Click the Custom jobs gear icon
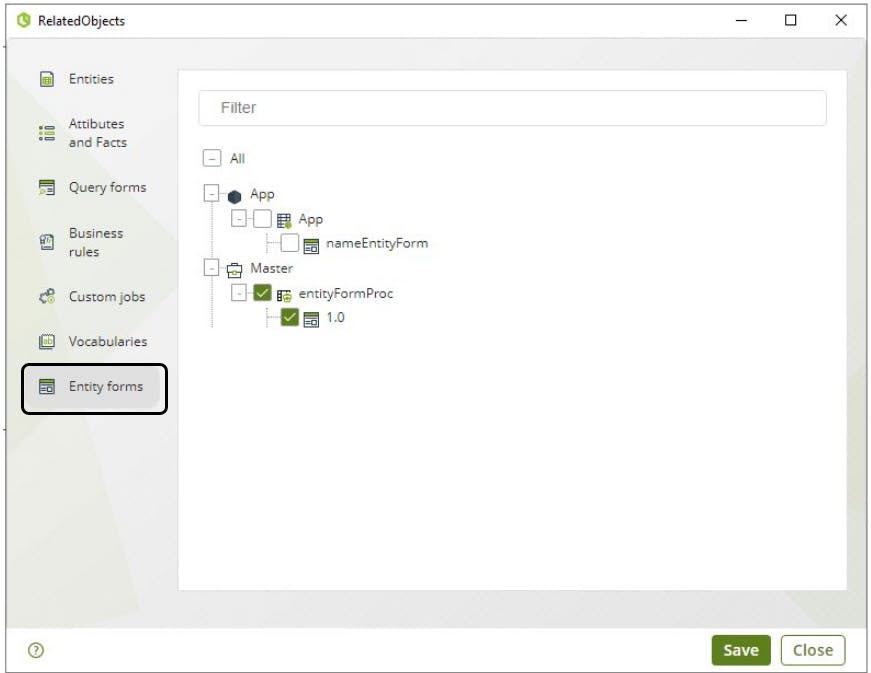The height and width of the screenshot is (673, 871). (x=47, y=297)
